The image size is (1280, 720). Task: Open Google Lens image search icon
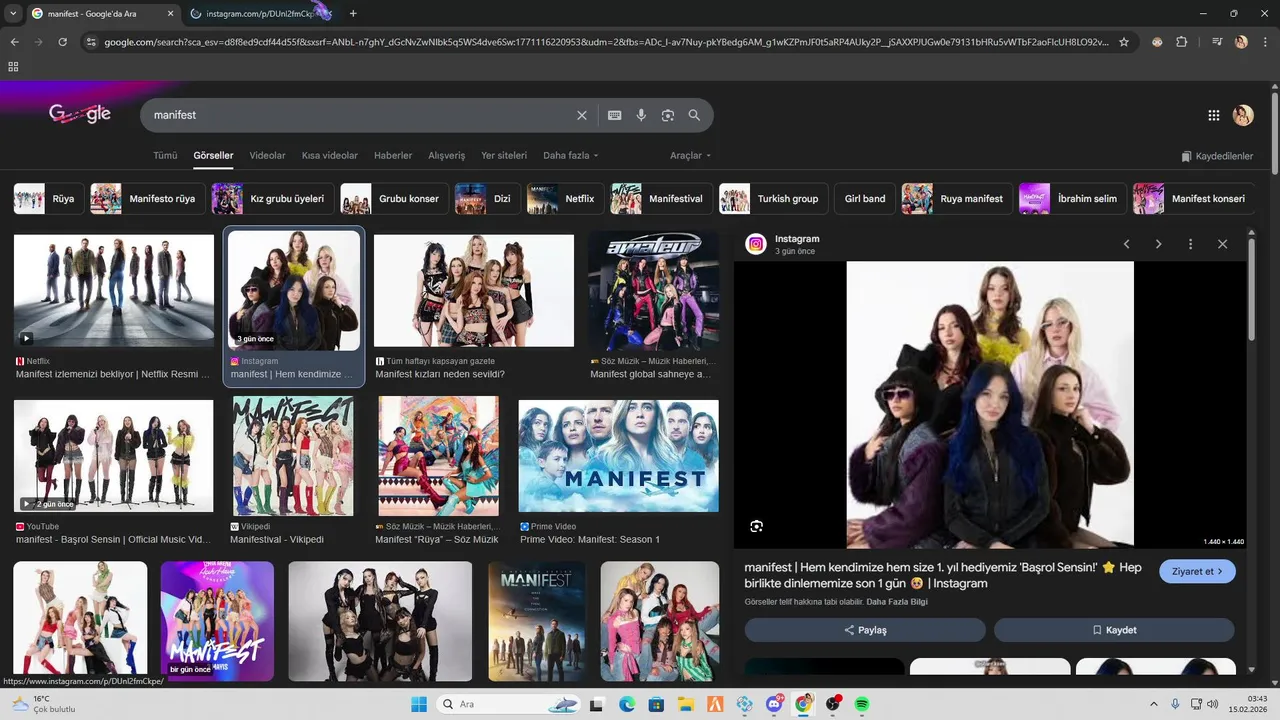[x=668, y=115]
